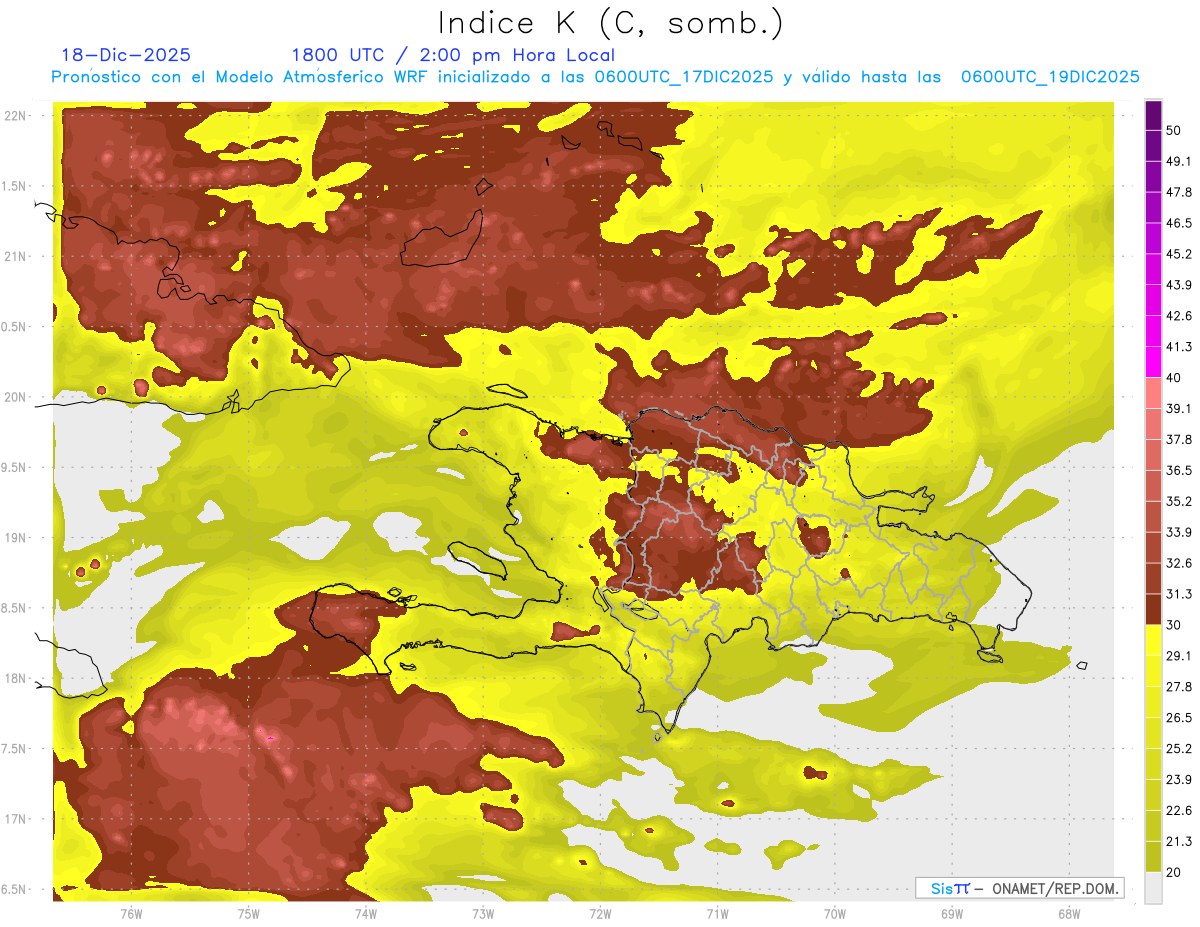Click colorbar value "50"
The width and height of the screenshot is (1200, 927).
[1174, 130]
